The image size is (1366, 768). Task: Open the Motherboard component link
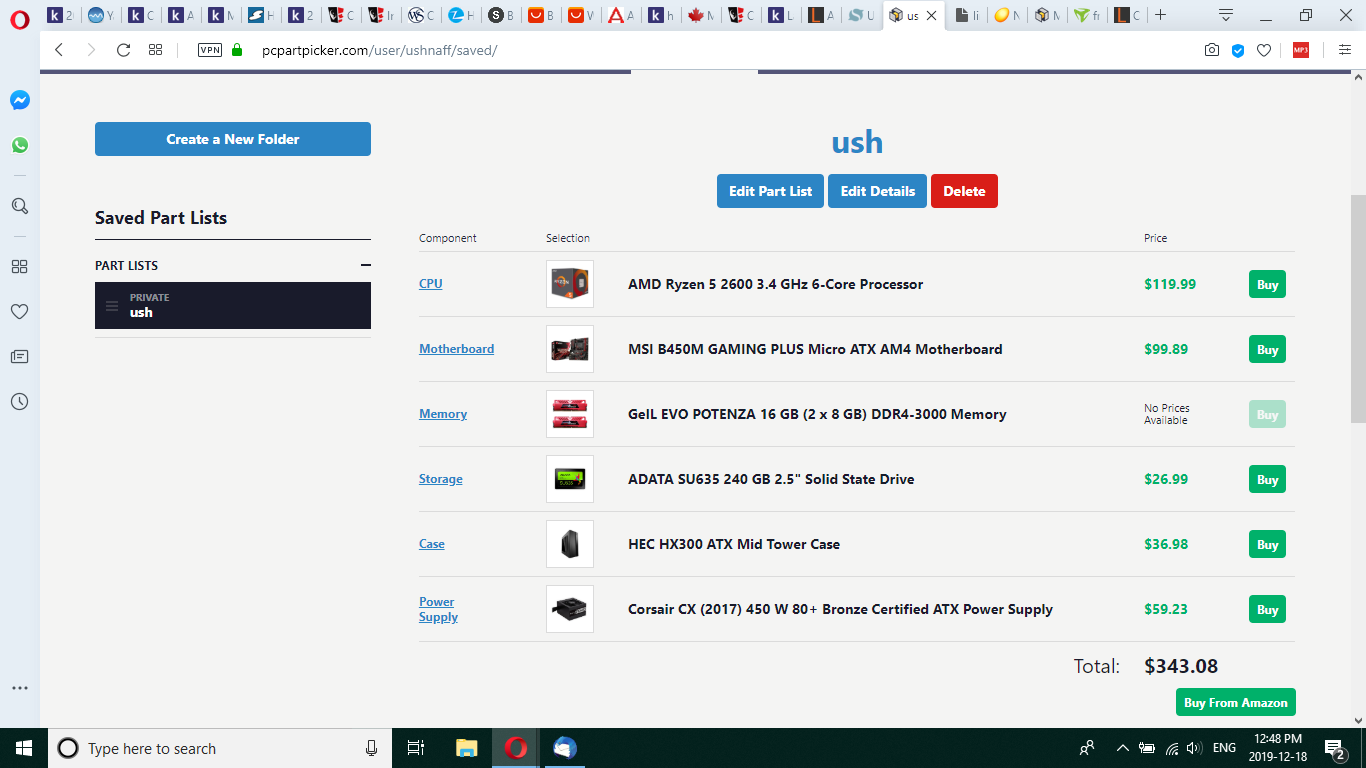456,349
